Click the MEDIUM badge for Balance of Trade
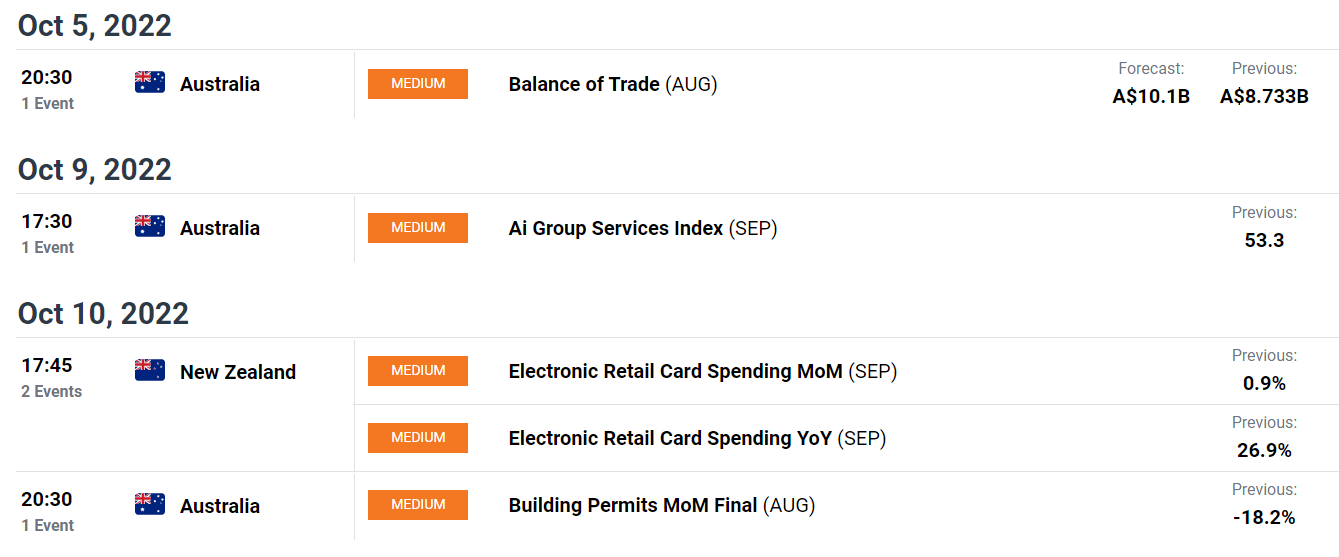 click(418, 84)
